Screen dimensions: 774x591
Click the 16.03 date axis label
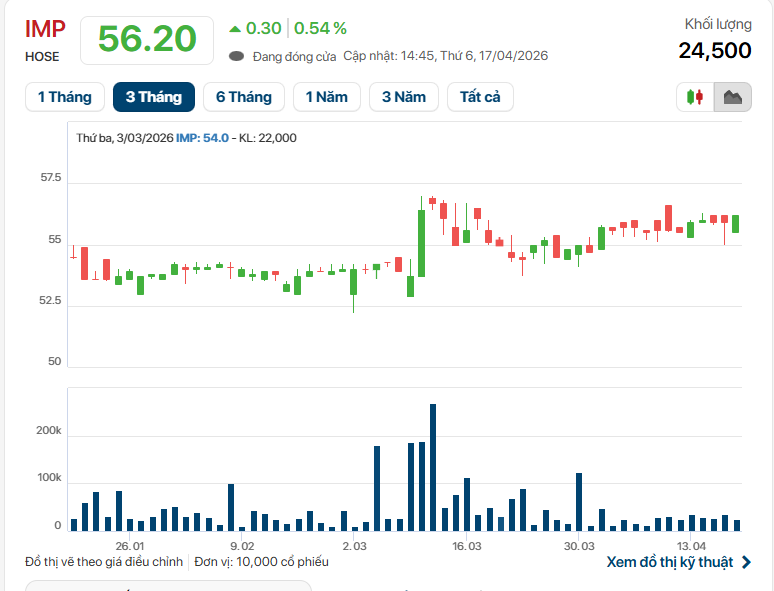point(466,546)
